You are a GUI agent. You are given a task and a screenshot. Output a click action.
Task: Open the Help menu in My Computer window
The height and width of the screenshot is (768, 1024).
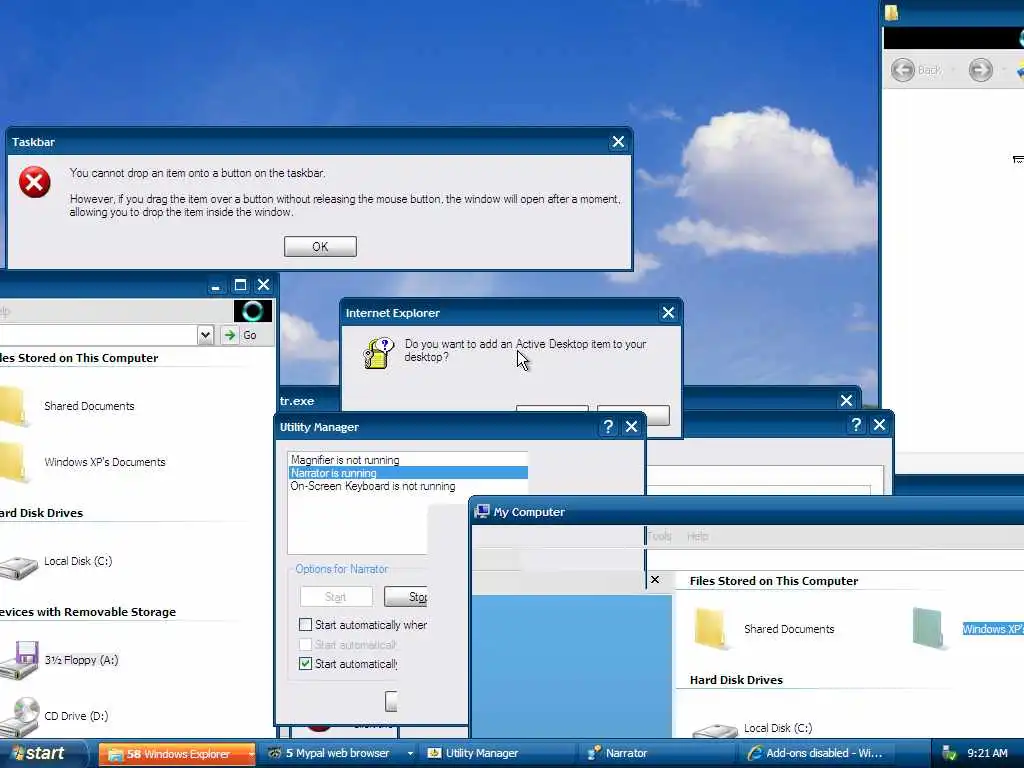(x=697, y=536)
